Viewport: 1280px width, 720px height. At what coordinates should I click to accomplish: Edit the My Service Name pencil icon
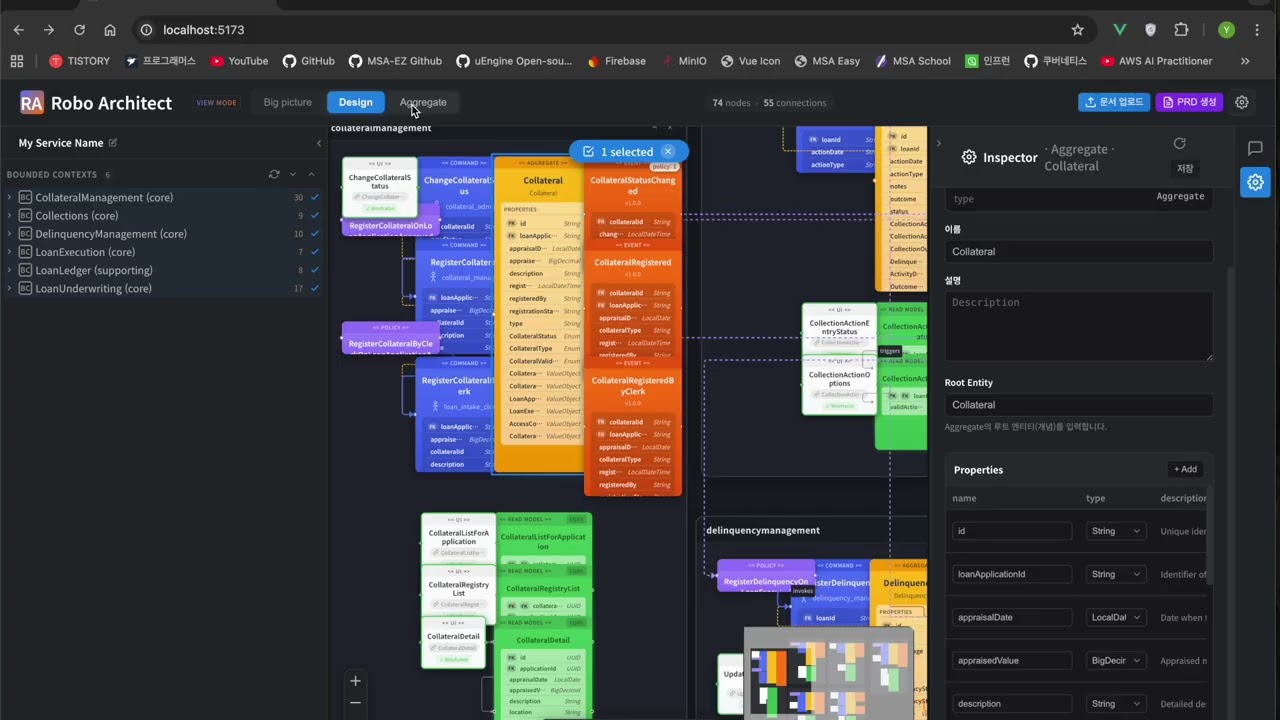click(113, 143)
